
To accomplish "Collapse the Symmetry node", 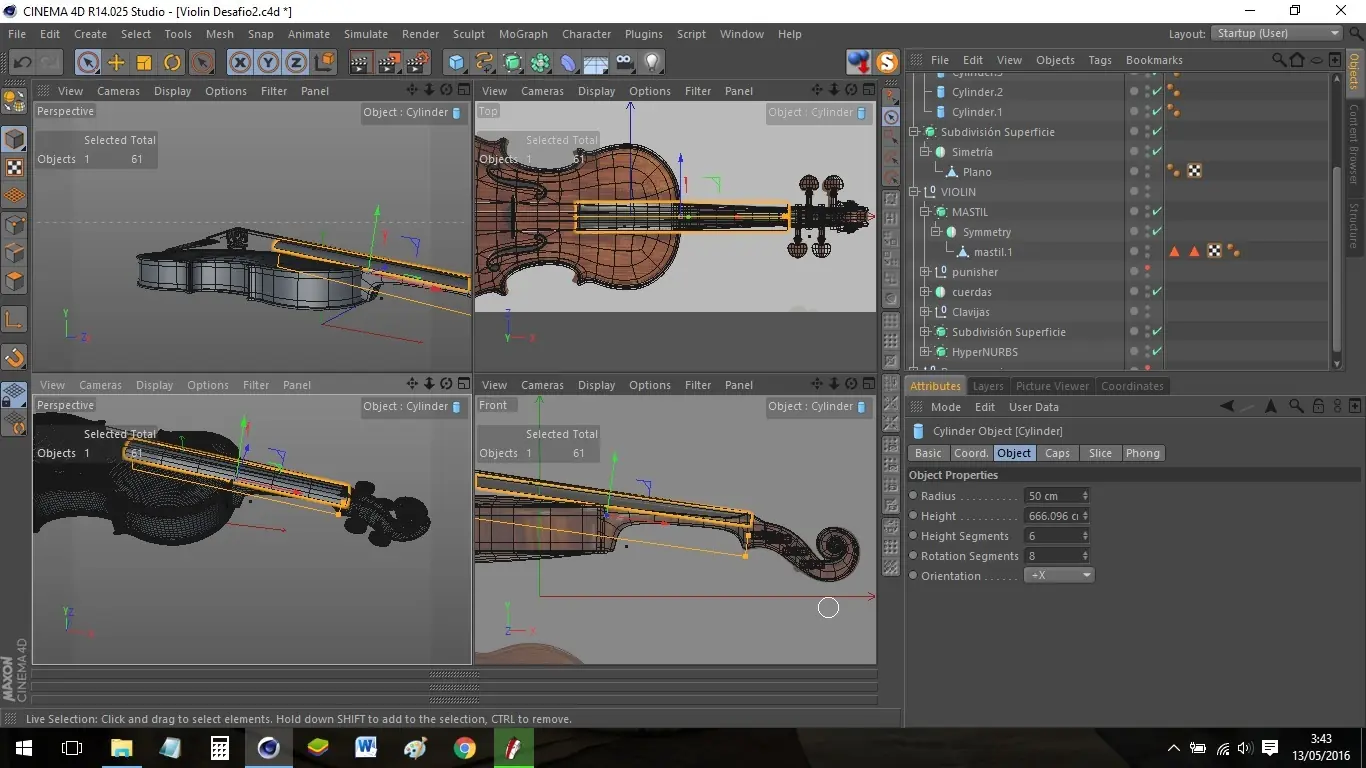I will (936, 232).
